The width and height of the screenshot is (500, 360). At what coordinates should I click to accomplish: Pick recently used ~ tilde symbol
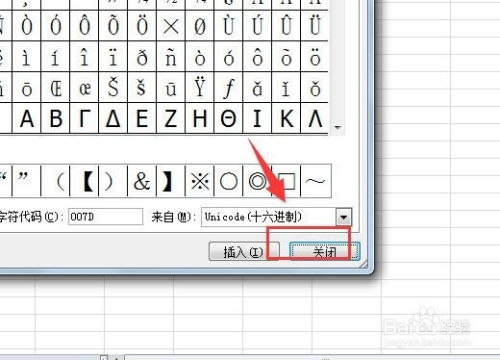[316, 181]
